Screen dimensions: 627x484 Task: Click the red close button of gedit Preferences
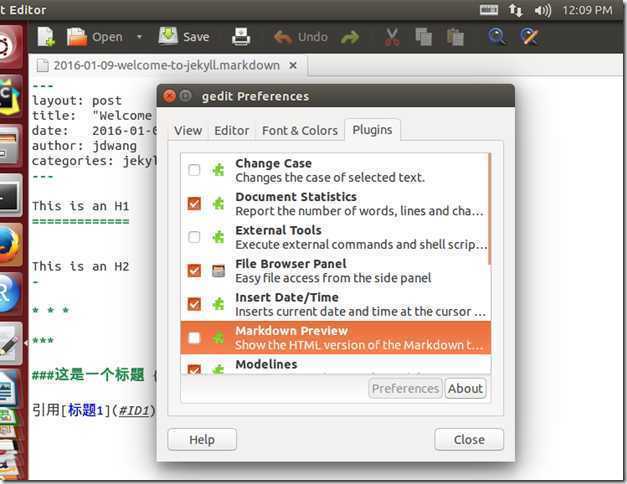[x=170, y=96]
